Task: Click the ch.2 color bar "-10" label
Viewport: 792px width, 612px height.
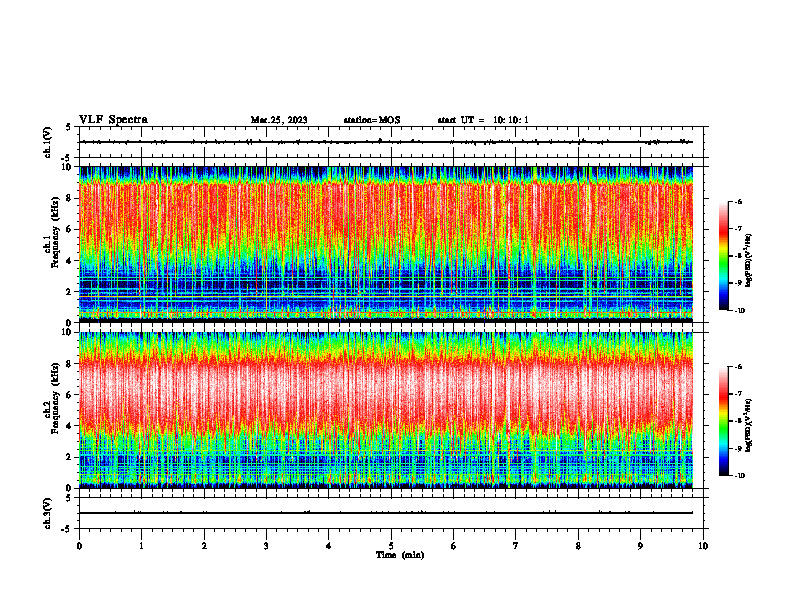Action: pyautogui.click(x=739, y=476)
